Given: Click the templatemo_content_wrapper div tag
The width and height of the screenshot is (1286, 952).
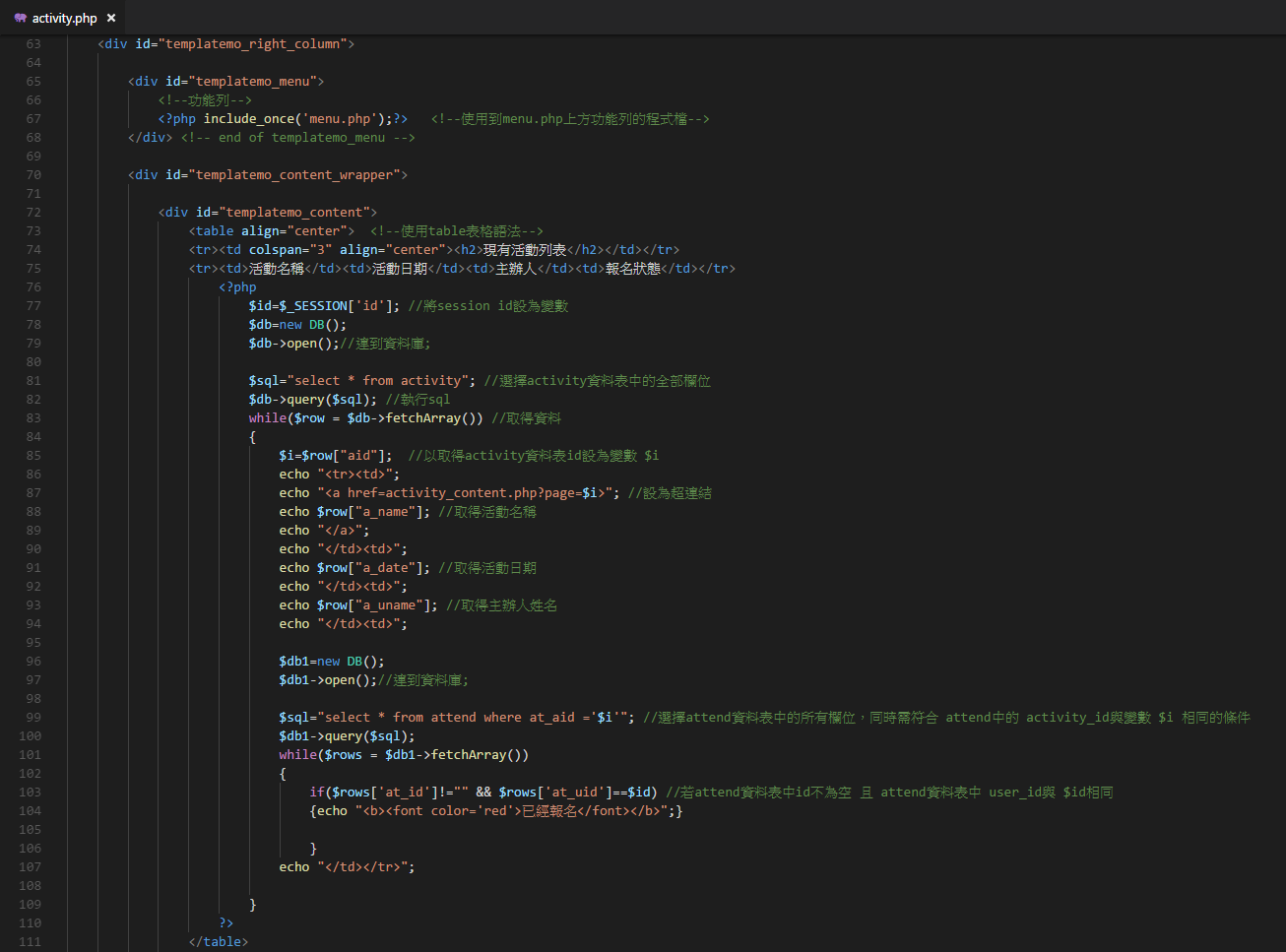Looking at the screenshot, I should (267, 175).
